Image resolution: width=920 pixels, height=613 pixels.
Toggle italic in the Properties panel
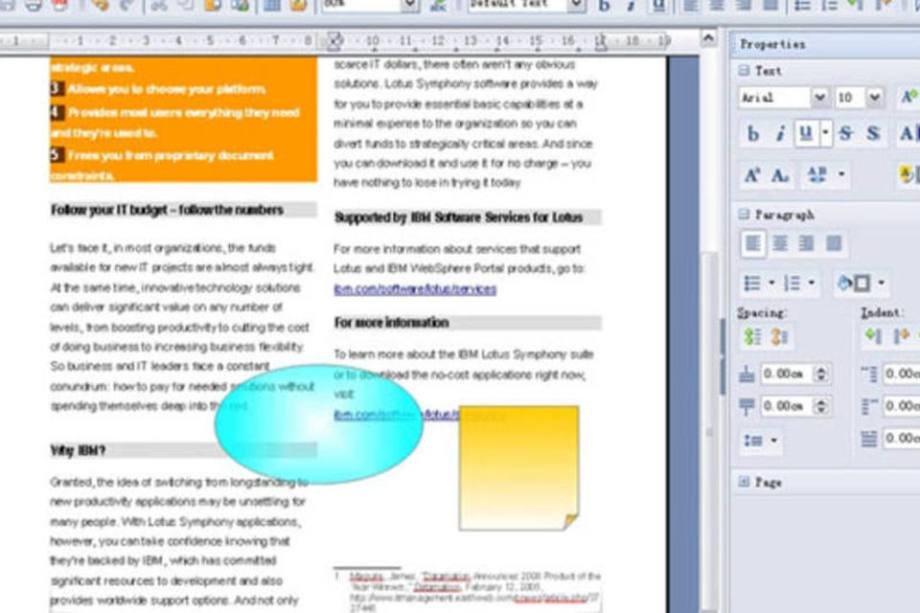tap(780, 134)
